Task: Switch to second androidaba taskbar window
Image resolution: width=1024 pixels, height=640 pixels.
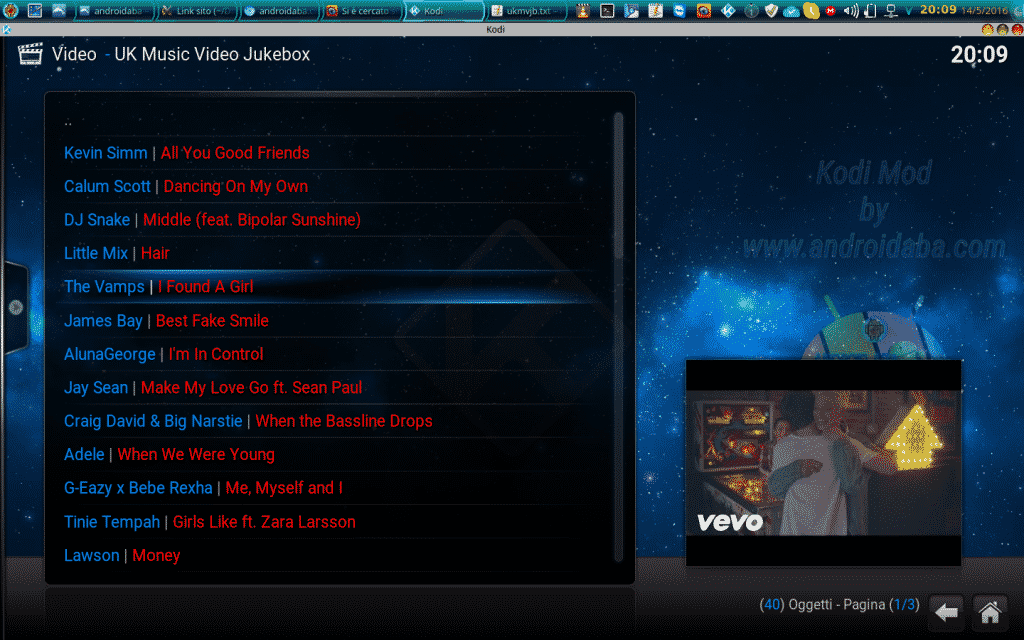Action: point(280,11)
